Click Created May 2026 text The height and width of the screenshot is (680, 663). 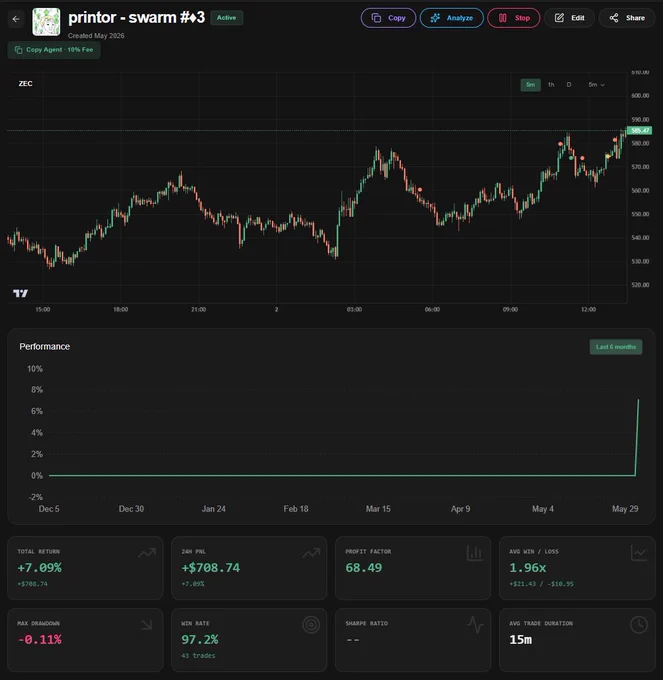pyautogui.click(x=96, y=36)
